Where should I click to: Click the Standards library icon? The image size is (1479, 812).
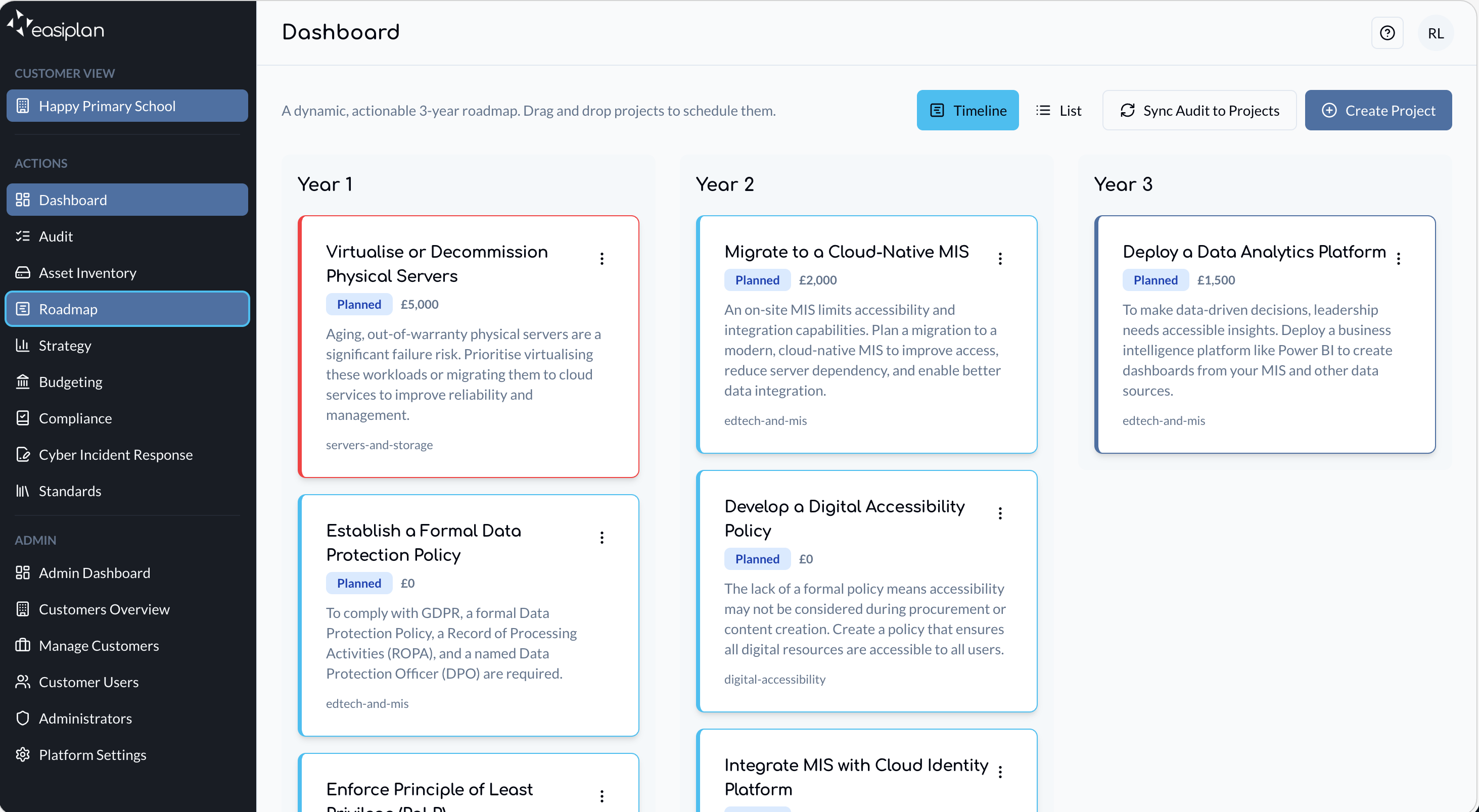[x=22, y=491]
